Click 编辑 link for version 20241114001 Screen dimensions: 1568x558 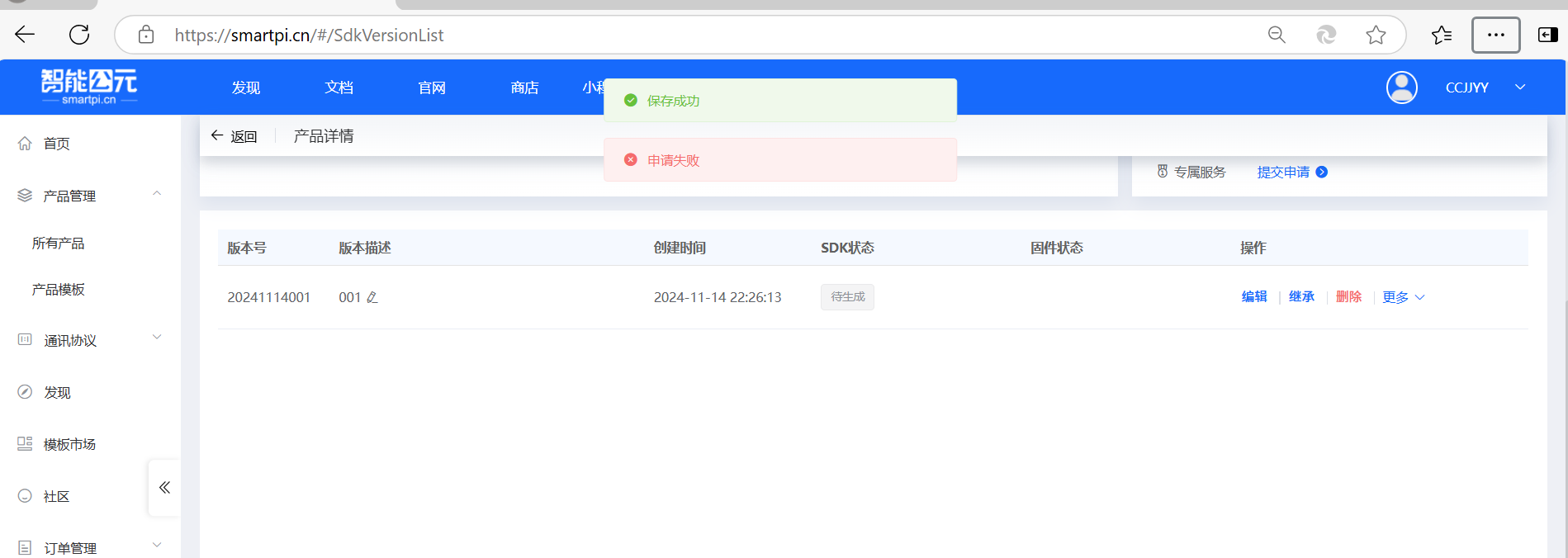1253,296
